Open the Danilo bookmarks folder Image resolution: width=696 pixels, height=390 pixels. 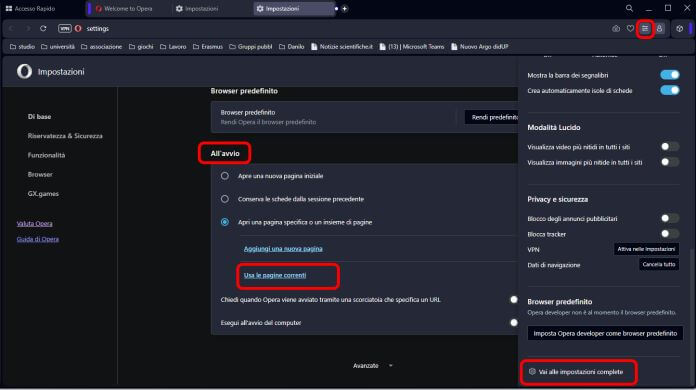[x=291, y=47]
